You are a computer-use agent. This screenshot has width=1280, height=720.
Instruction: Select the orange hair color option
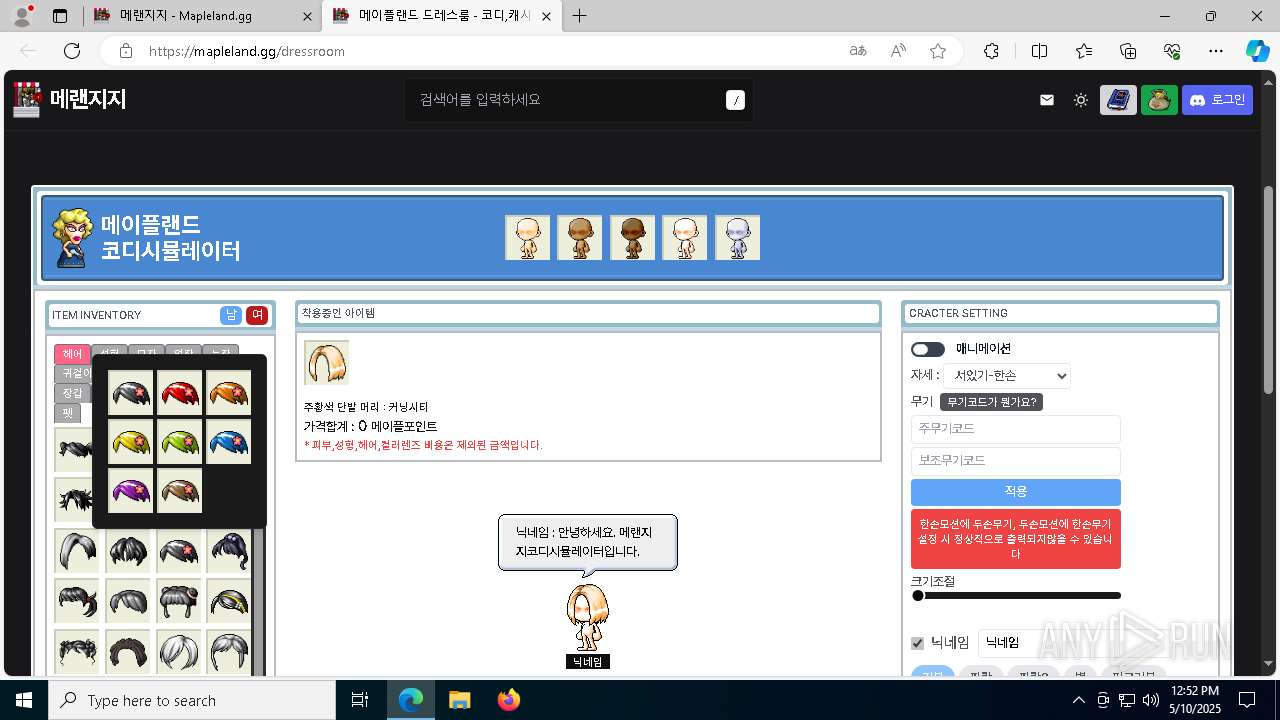[x=228, y=393]
